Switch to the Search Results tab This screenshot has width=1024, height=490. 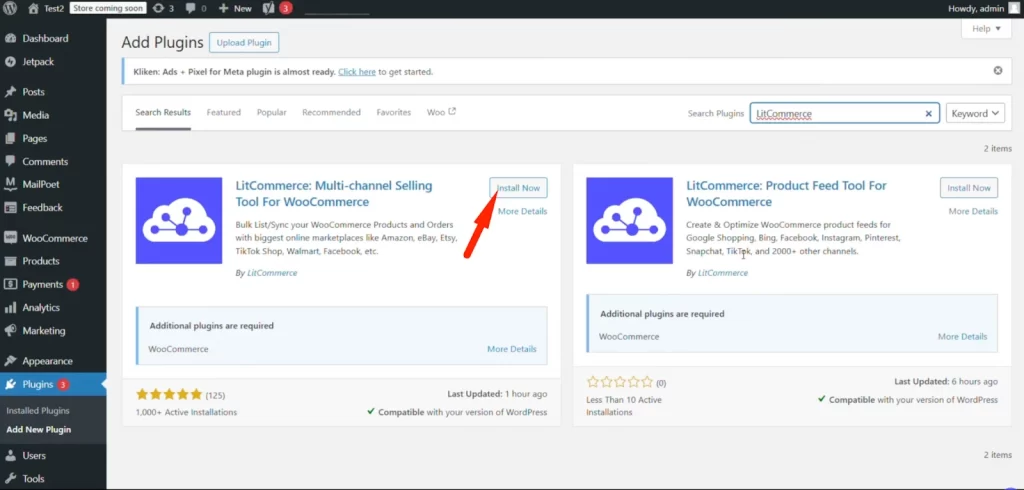163,112
